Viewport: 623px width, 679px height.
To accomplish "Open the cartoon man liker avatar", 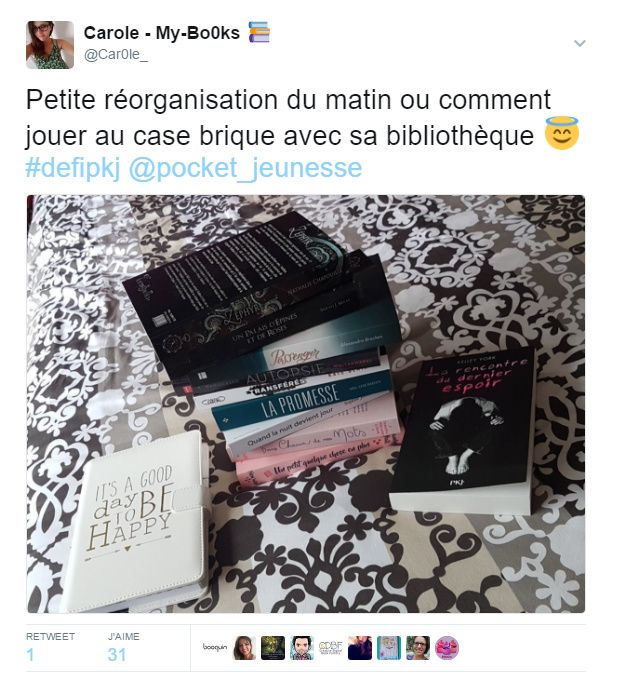I will 302,647.
